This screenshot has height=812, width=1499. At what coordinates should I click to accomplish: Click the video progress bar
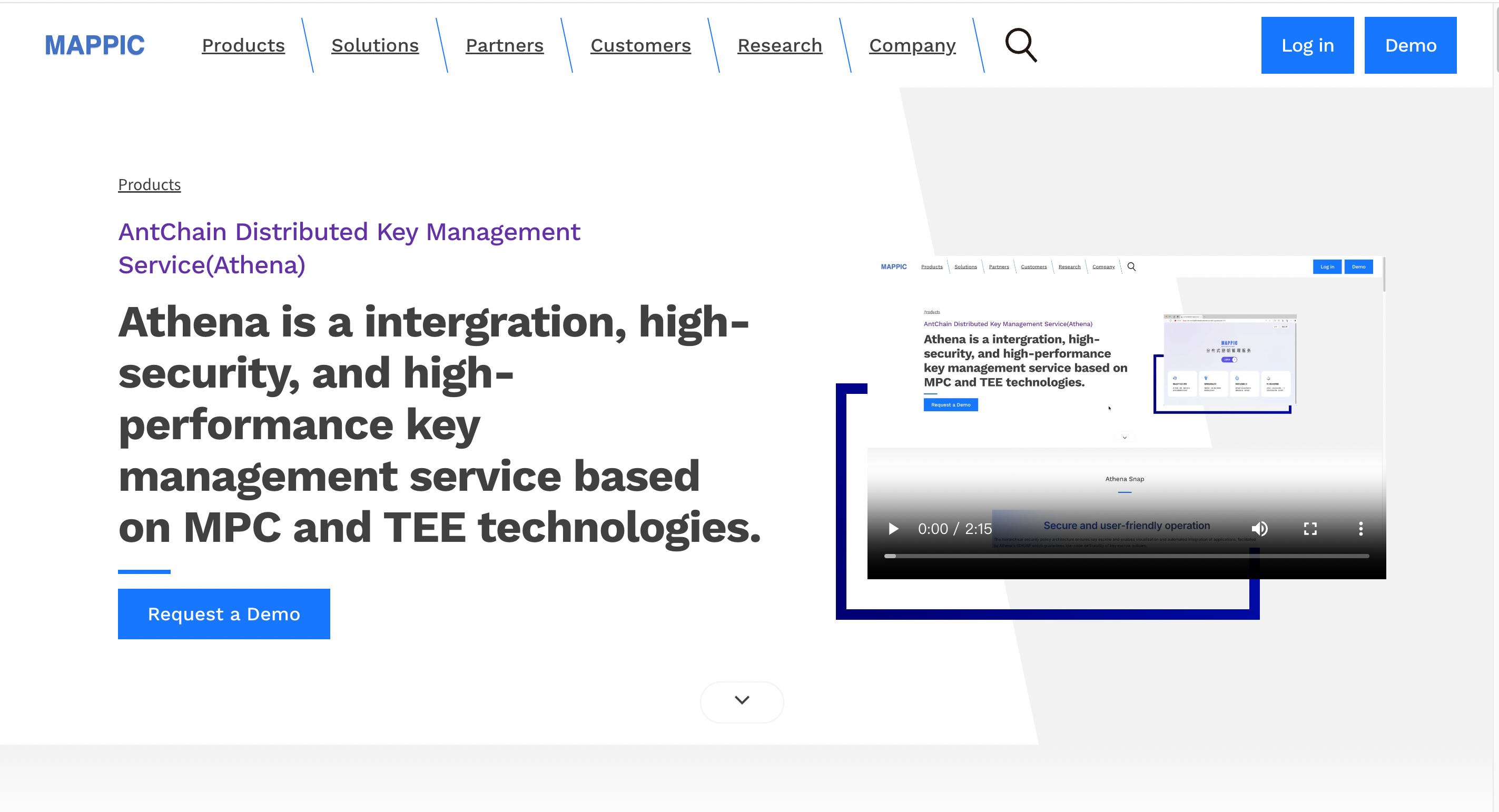click(1127, 556)
